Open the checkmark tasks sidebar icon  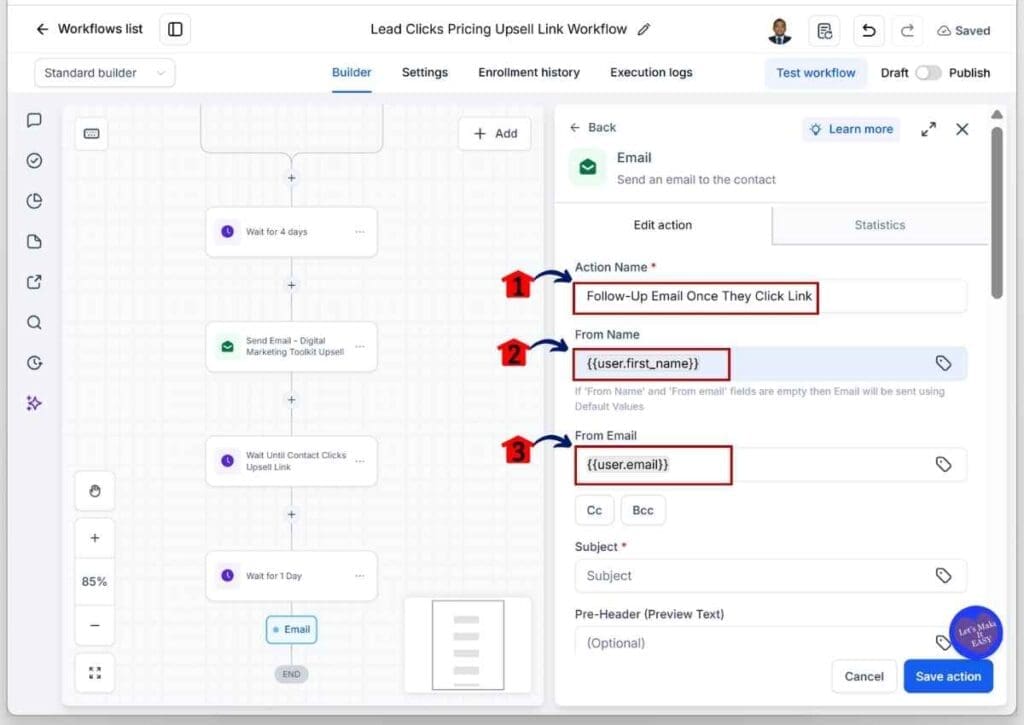coord(35,161)
